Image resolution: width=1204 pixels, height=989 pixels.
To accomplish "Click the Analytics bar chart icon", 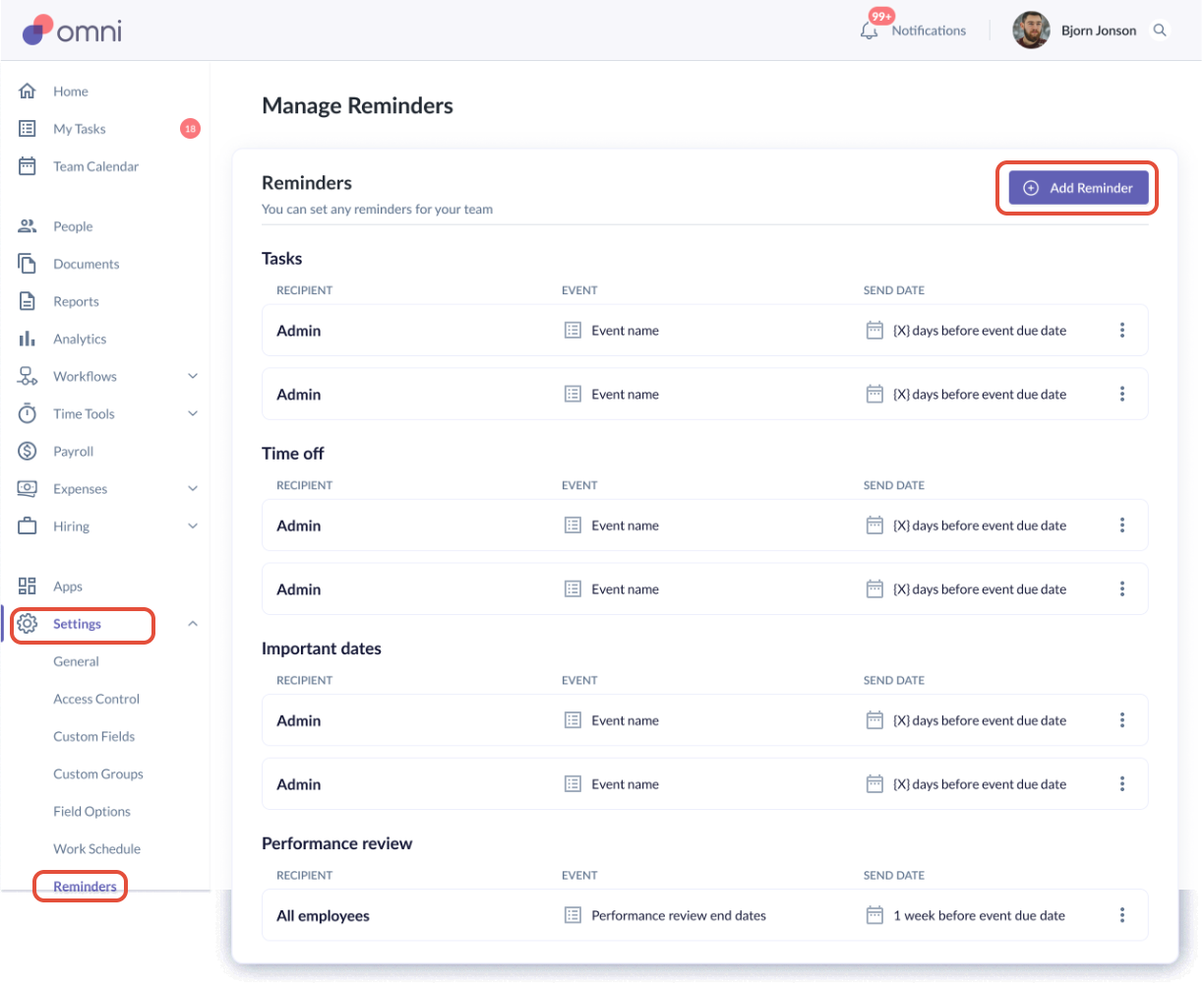I will pos(28,339).
